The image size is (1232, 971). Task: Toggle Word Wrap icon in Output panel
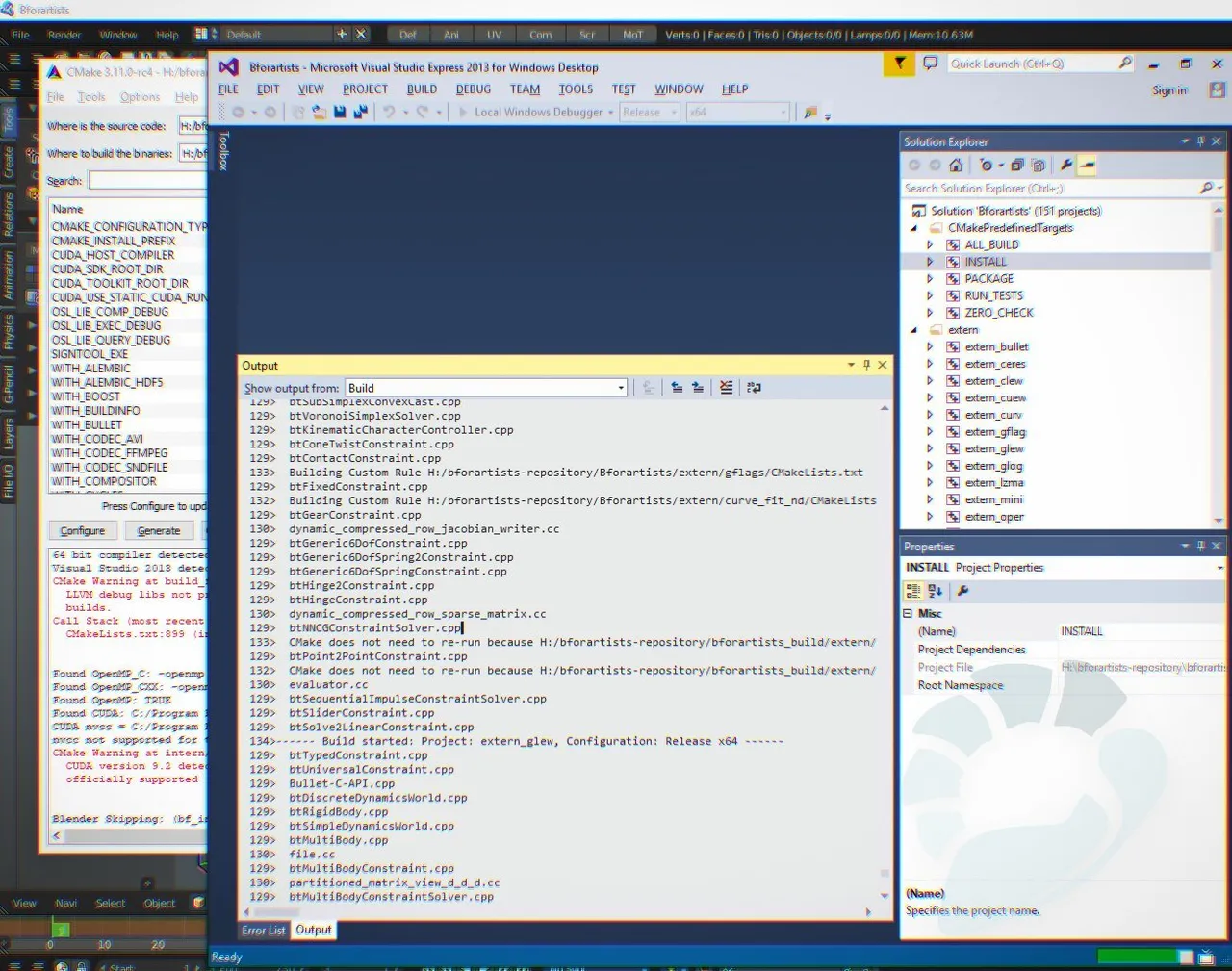tap(754, 388)
